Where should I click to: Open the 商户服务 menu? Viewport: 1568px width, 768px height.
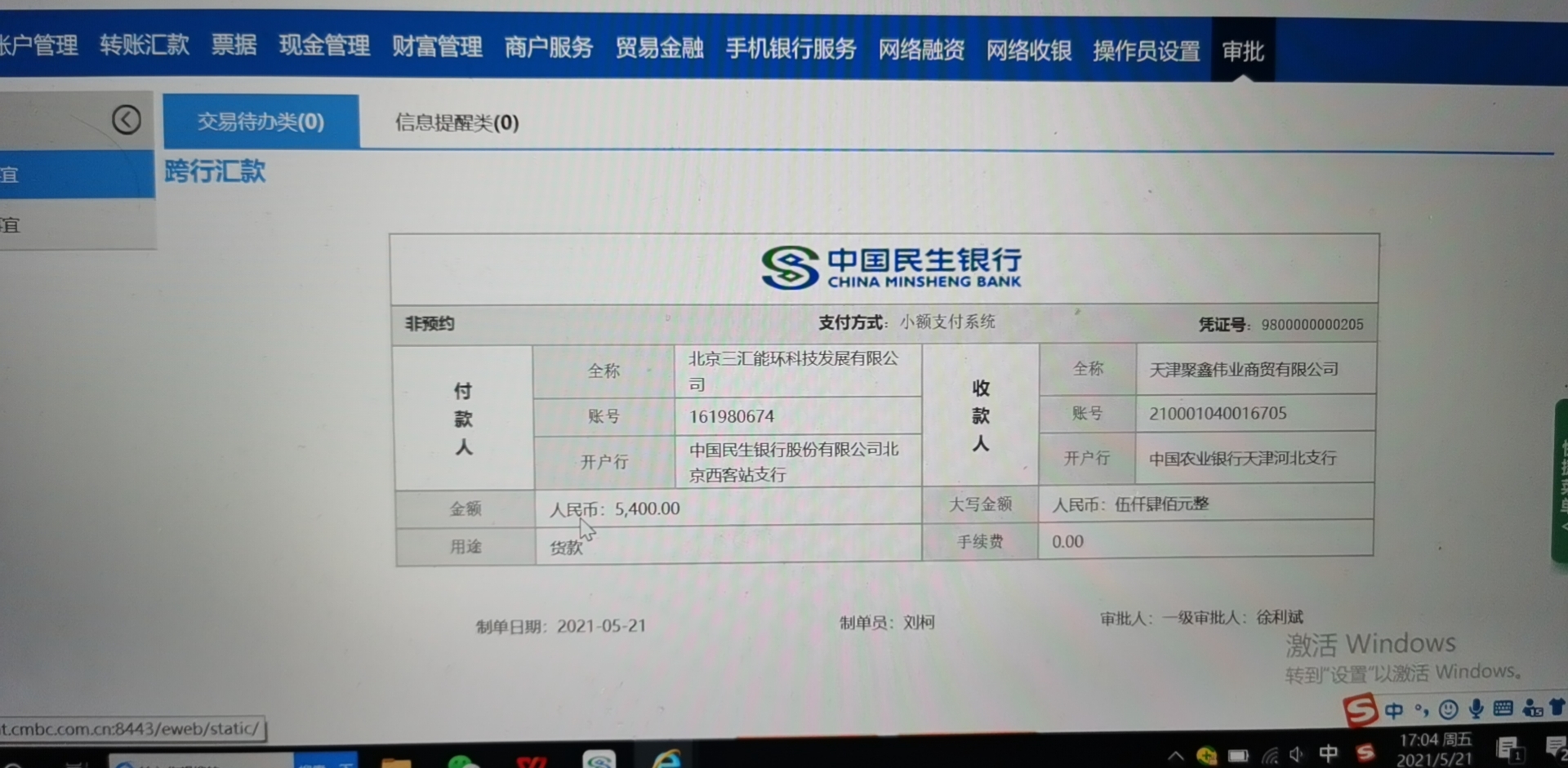coord(548,47)
